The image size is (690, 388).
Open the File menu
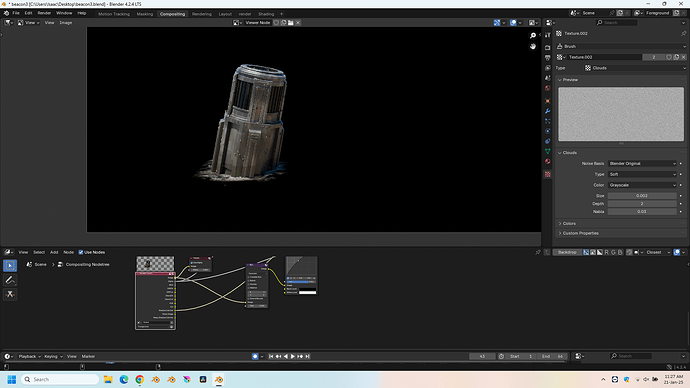point(16,13)
